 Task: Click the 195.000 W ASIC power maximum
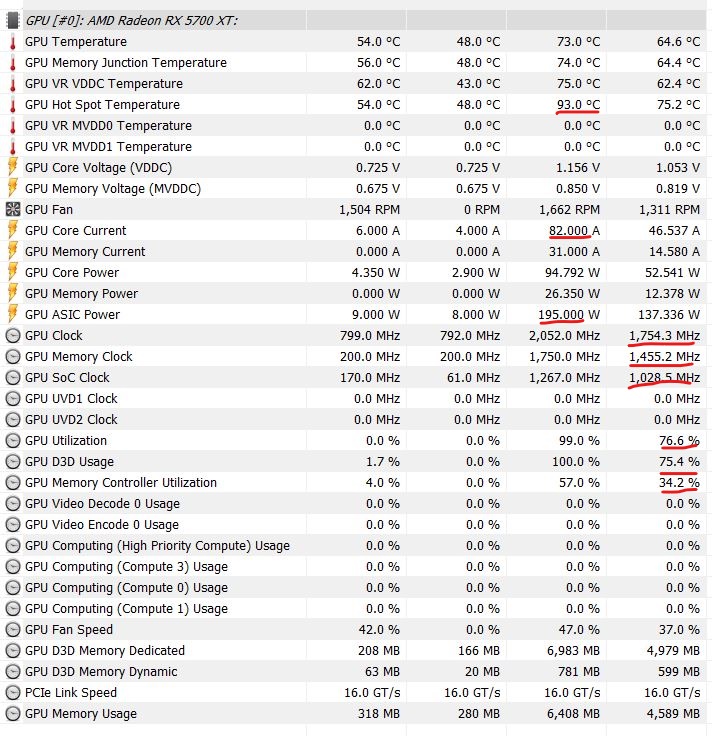pos(569,314)
